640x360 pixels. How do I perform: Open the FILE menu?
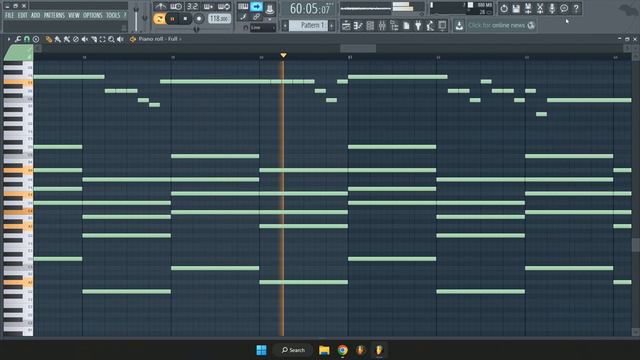coord(9,16)
